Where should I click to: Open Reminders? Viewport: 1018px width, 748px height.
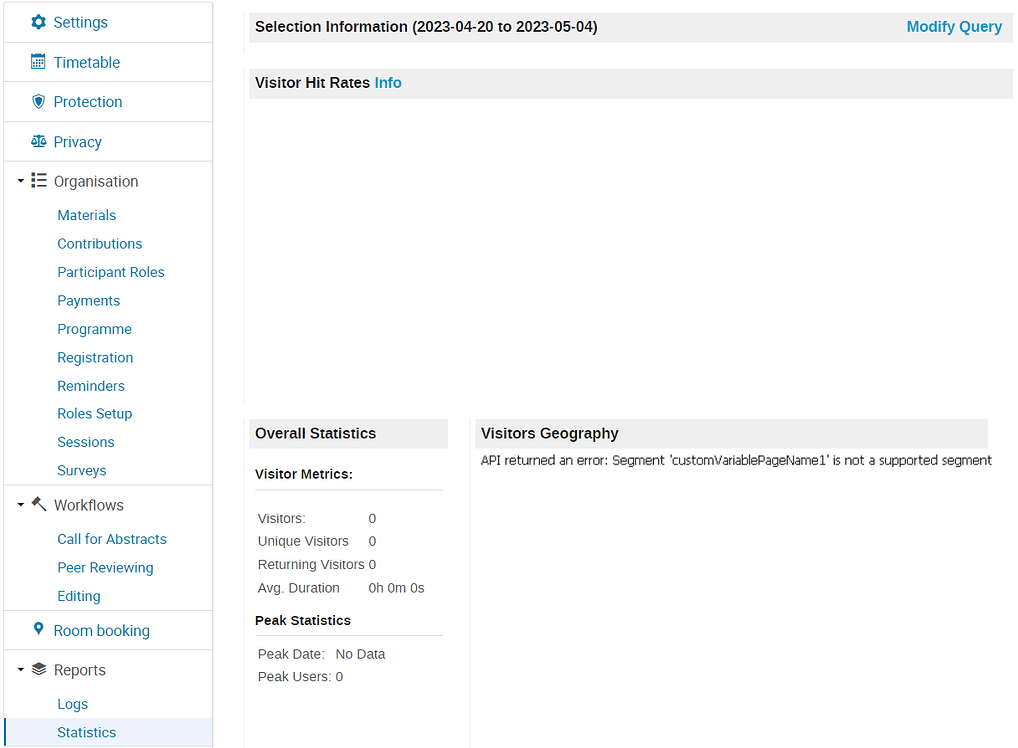91,386
